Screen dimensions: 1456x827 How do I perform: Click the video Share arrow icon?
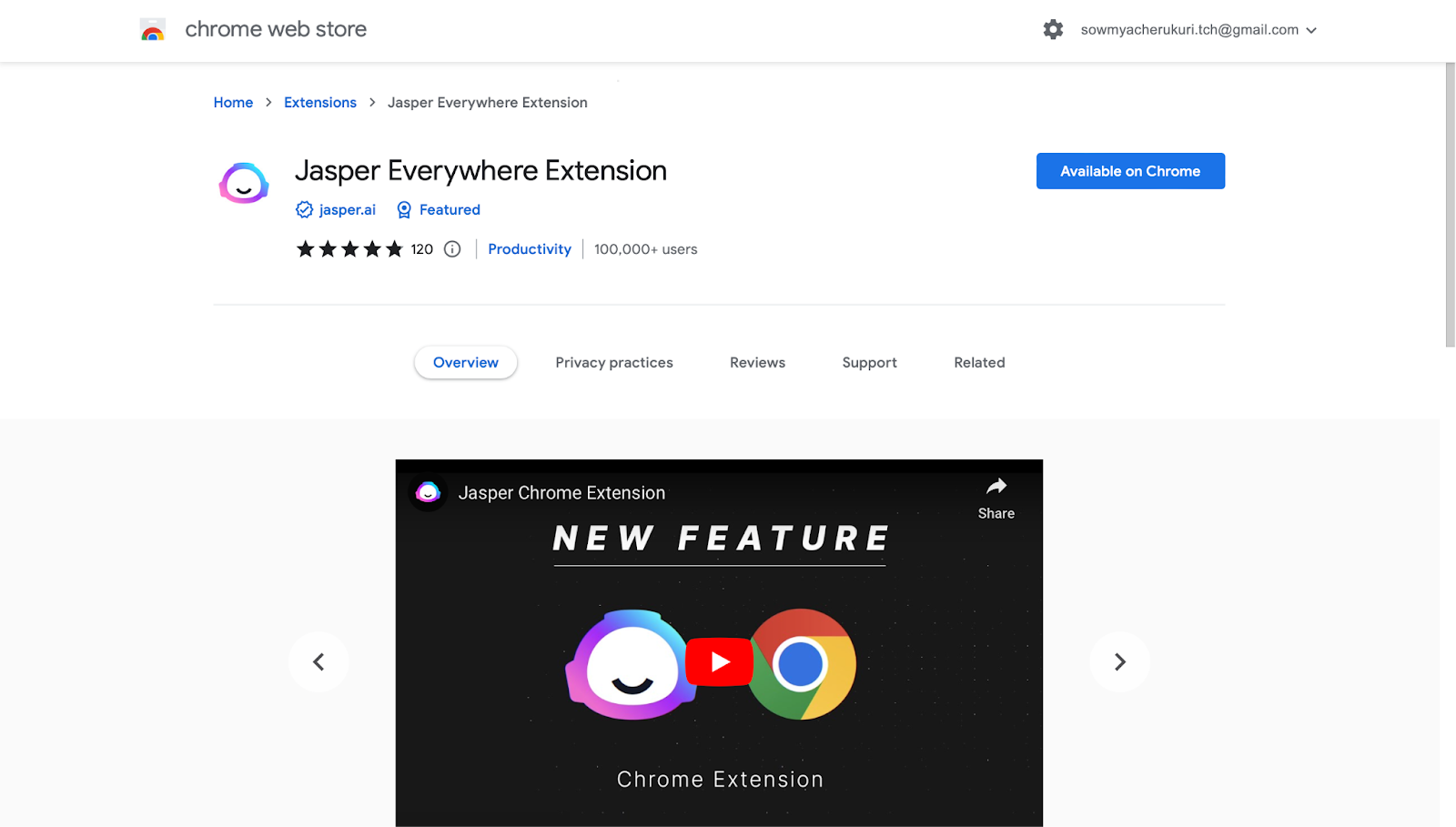996,487
